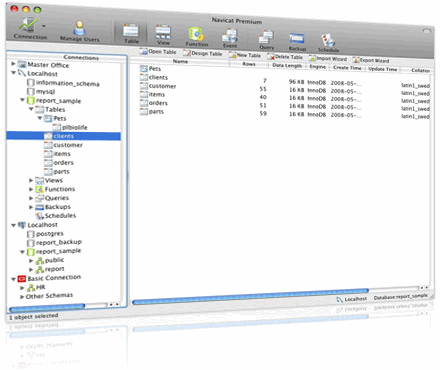The width and height of the screenshot is (440, 370).
Task: Select the items table in tree
Action: coord(57,154)
